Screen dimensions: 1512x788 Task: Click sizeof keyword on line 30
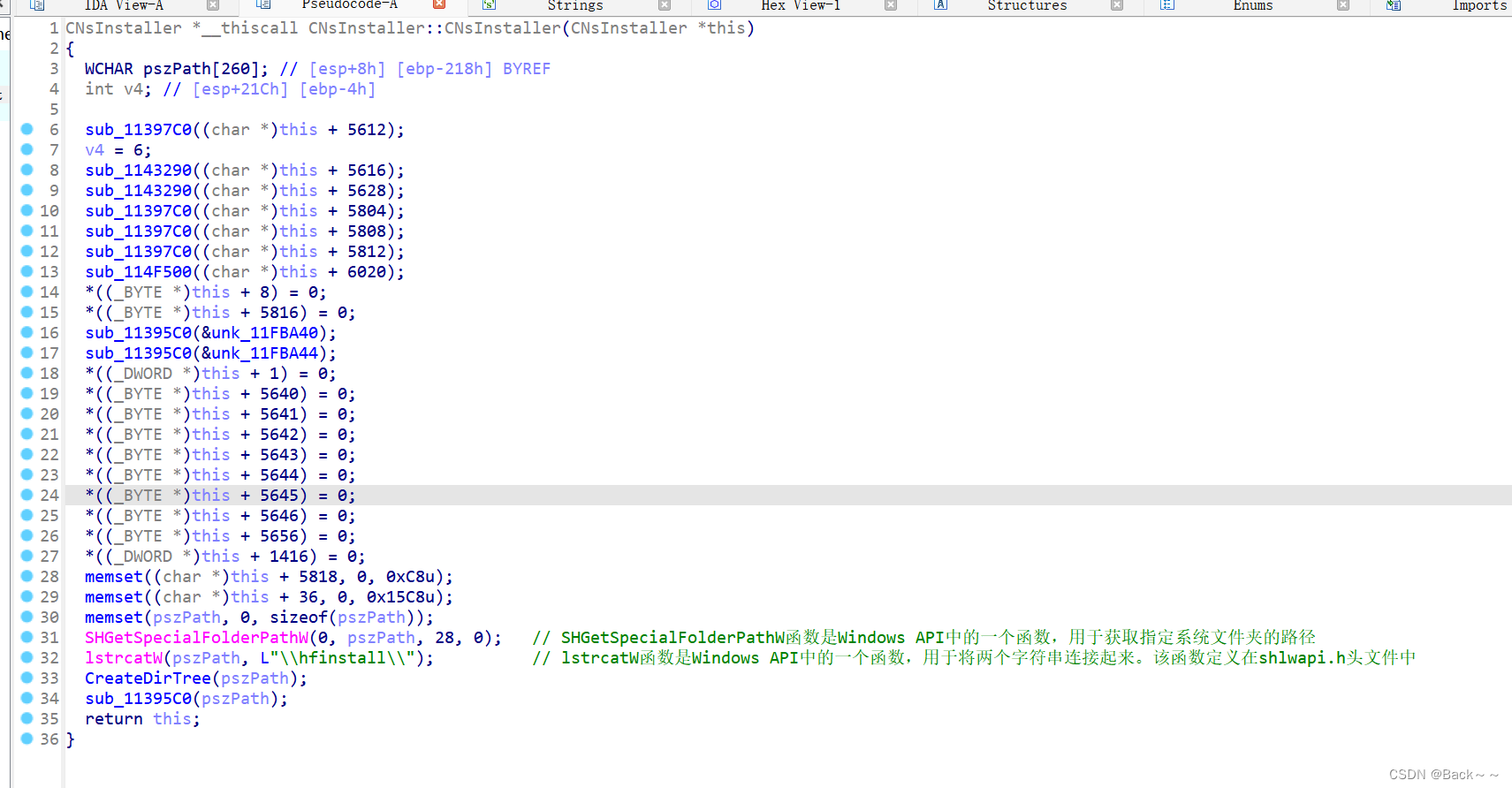(x=299, y=618)
